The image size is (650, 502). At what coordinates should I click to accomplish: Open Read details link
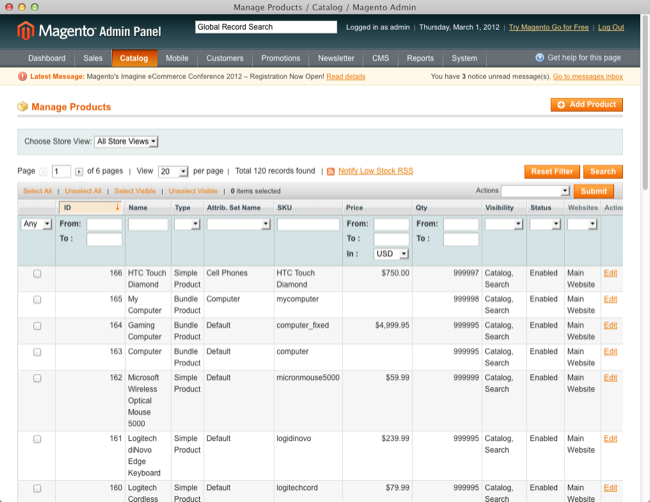pos(346,77)
